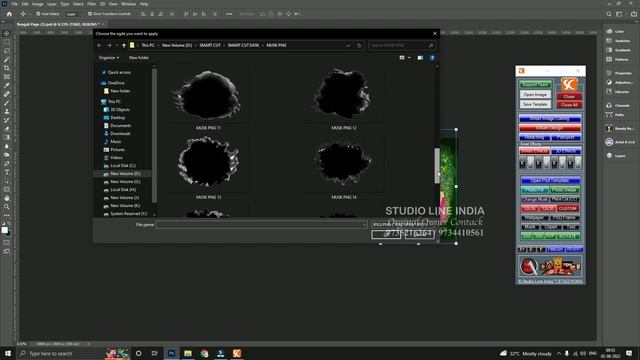This screenshot has width=640, height=360.
Task: Open the Properties panel
Action: coord(619,73)
